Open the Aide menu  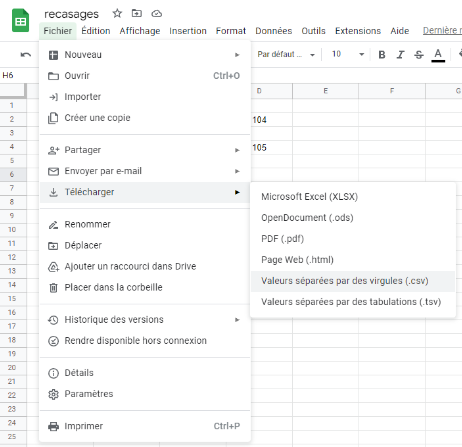pos(400,31)
